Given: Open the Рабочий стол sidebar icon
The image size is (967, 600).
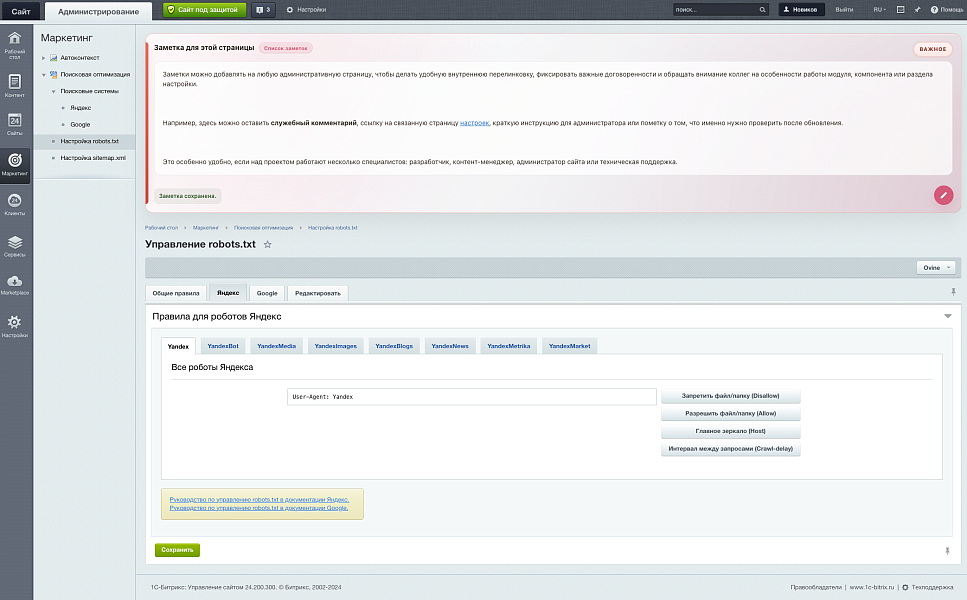Looking at the screenshot, I should coord(15,45).
